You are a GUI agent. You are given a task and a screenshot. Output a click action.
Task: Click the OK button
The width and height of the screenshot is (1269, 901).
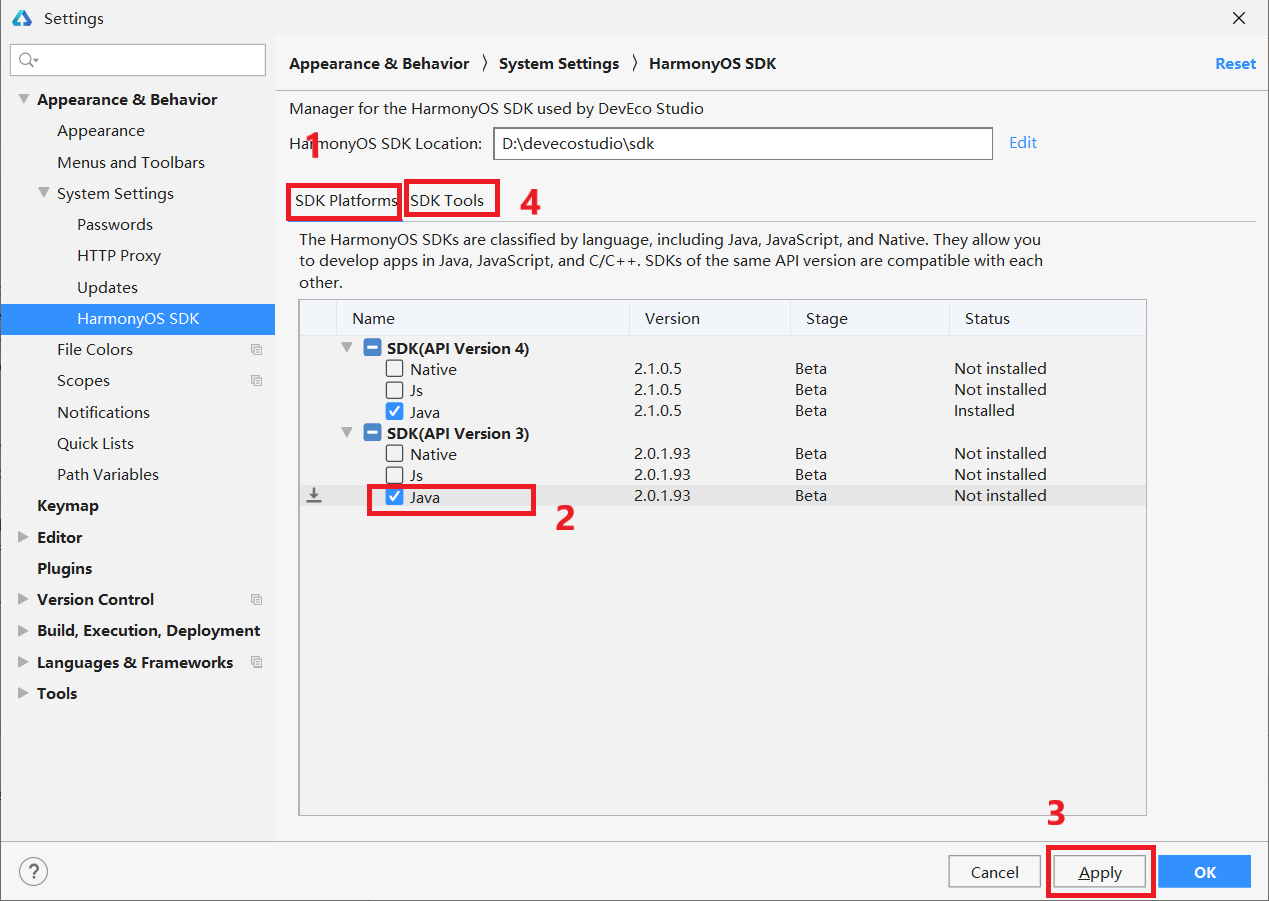pos(1205,872)
